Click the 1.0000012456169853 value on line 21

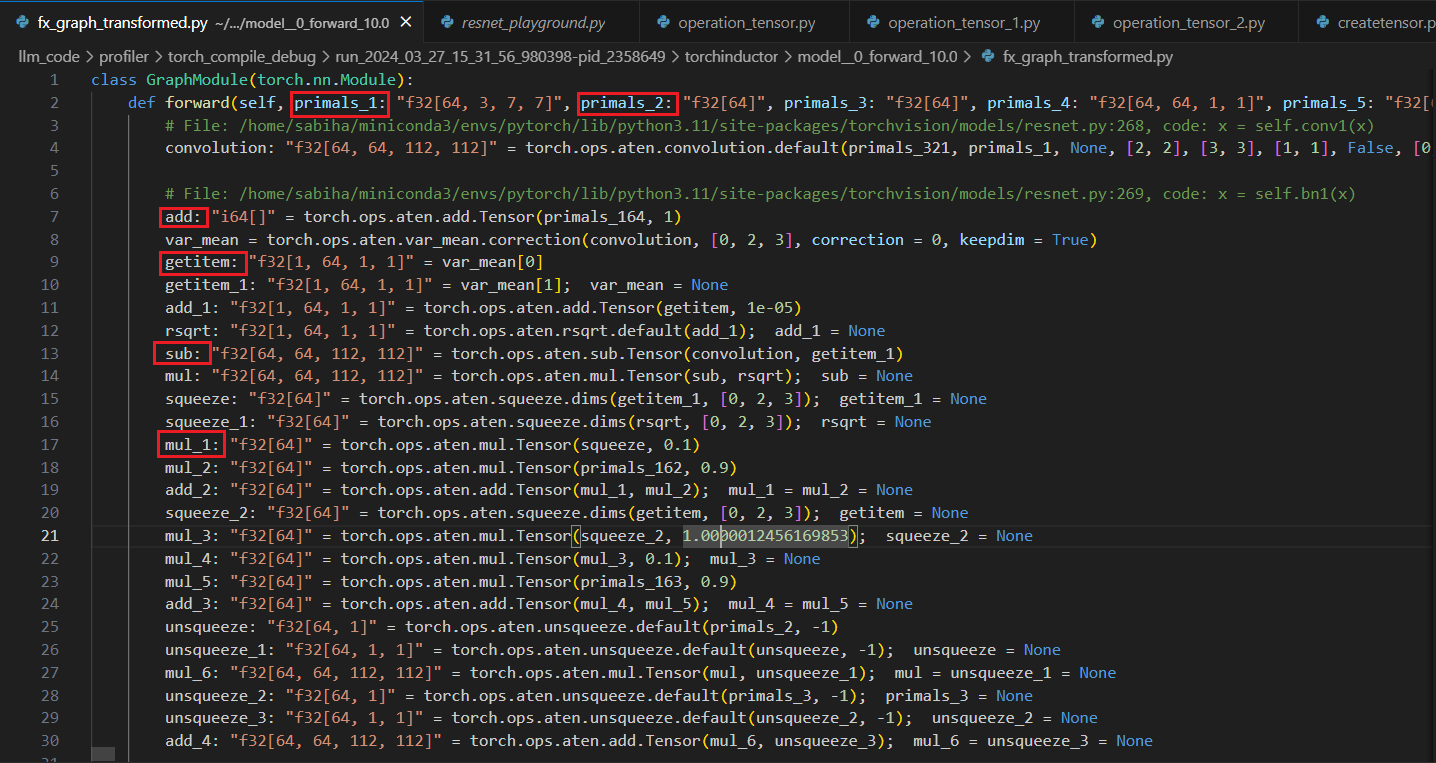point(766,536)
